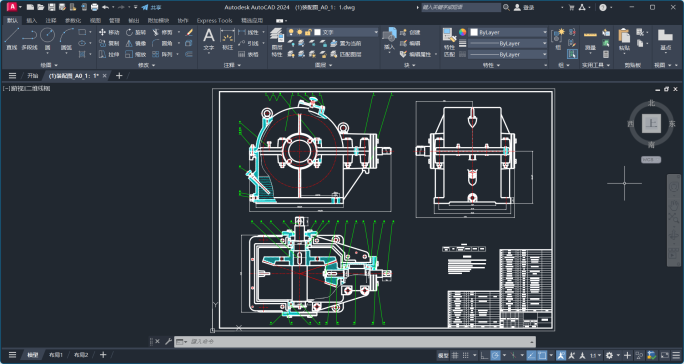This screenshot has height=364, width=684.
Task: Toggle isometric drafting in status bar
Action: [513, 355]
